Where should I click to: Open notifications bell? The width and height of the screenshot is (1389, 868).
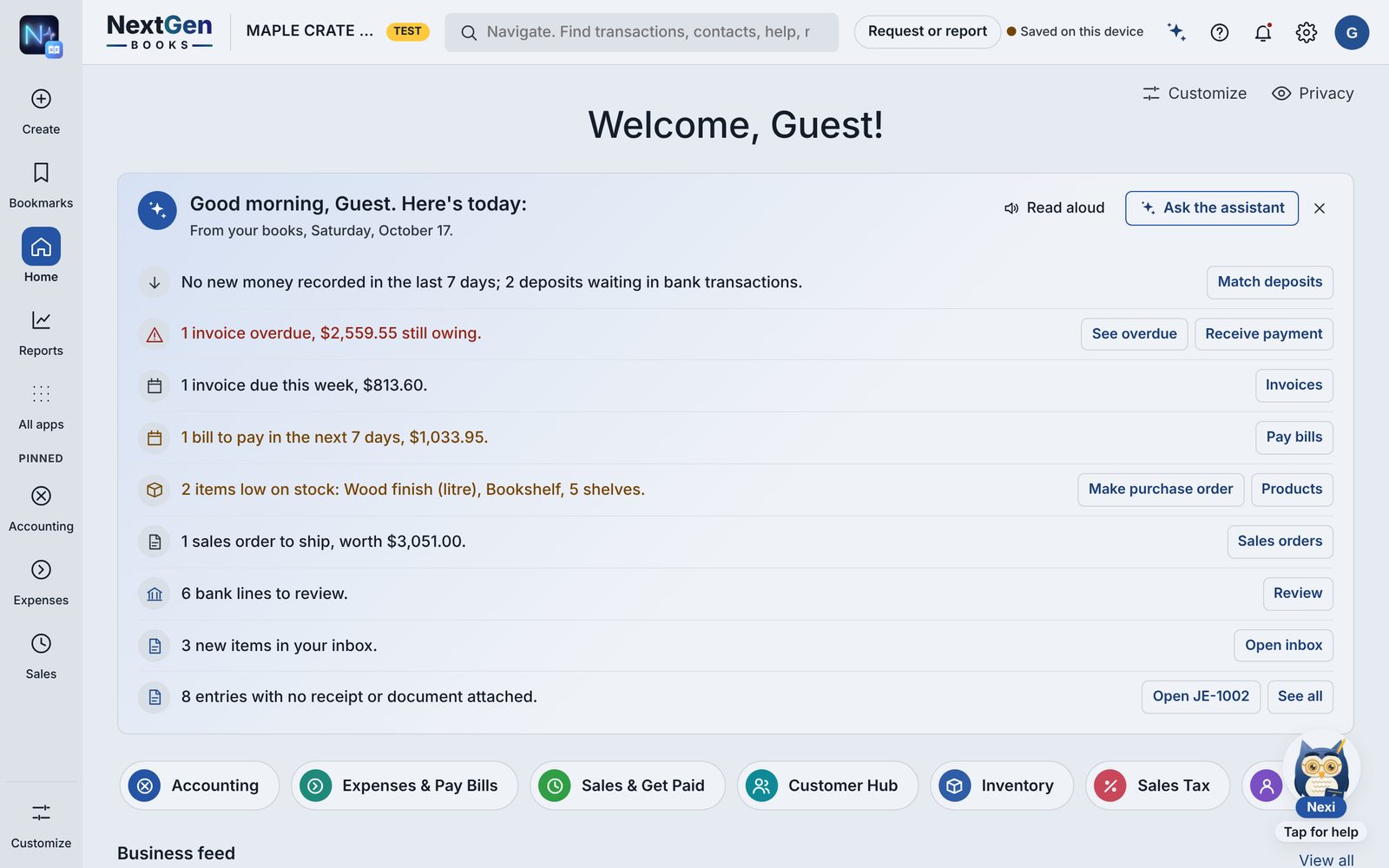coord(1263,32)
